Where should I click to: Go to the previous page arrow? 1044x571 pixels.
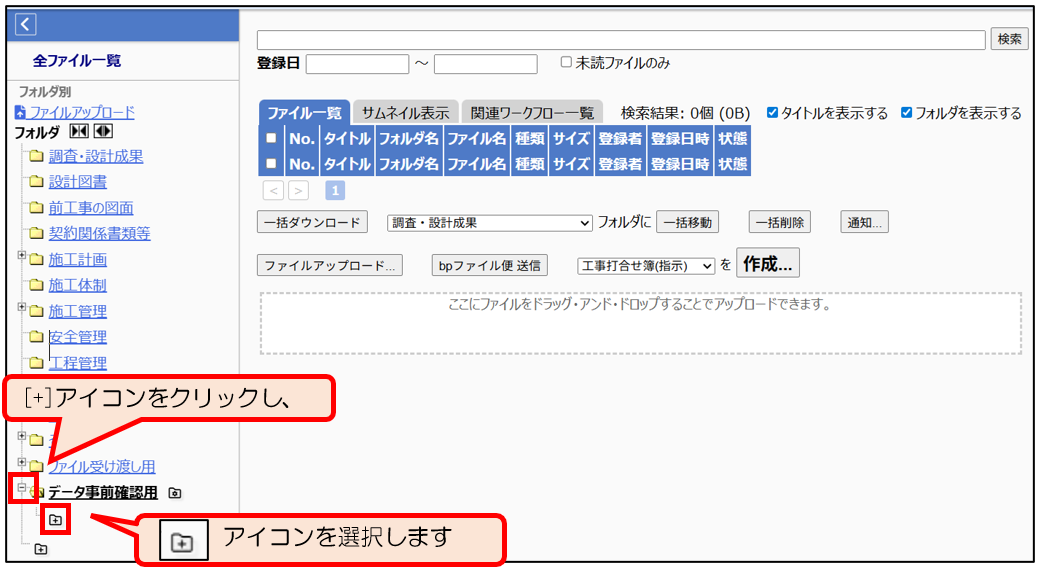coord(273,190)
